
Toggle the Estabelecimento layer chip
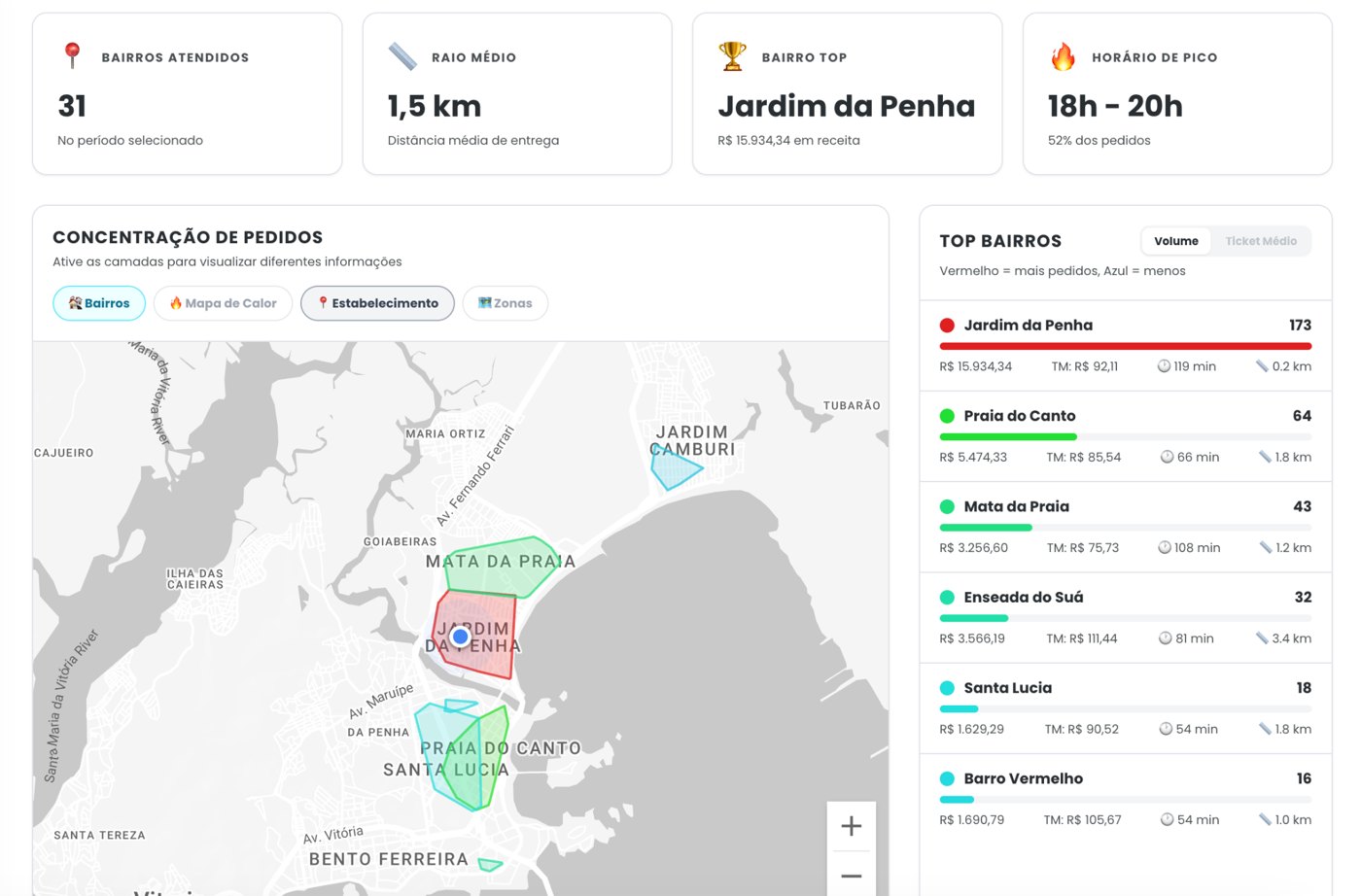(377, 303)
